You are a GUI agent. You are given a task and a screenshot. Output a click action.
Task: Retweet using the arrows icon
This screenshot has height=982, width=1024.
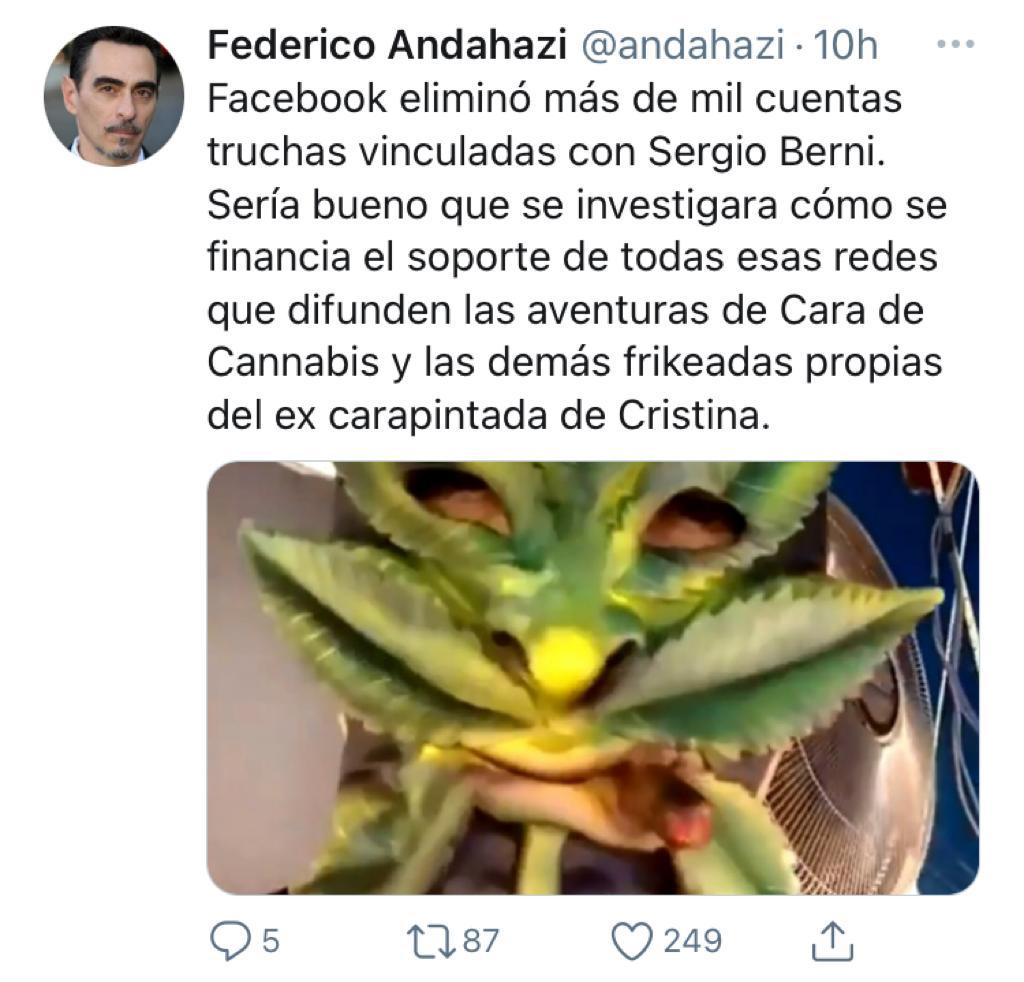tap(431, 941)
